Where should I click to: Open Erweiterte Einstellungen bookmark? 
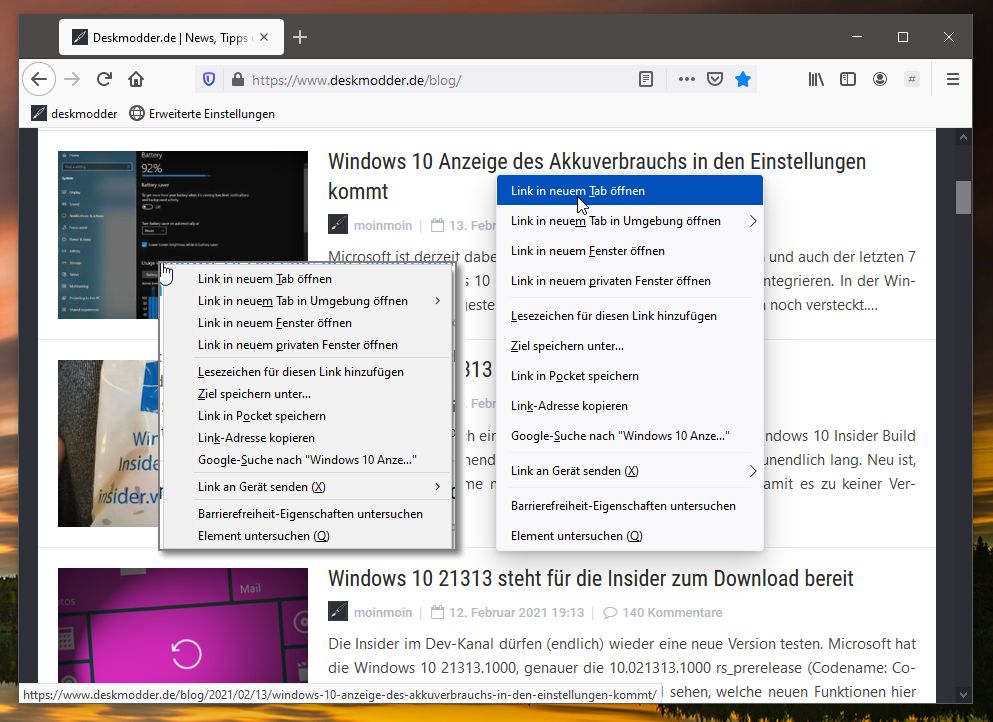202,114
